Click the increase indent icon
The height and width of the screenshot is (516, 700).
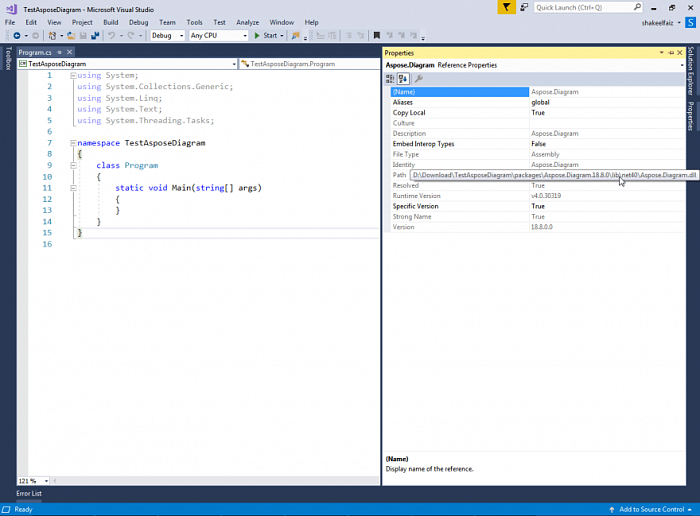point(332,35)
